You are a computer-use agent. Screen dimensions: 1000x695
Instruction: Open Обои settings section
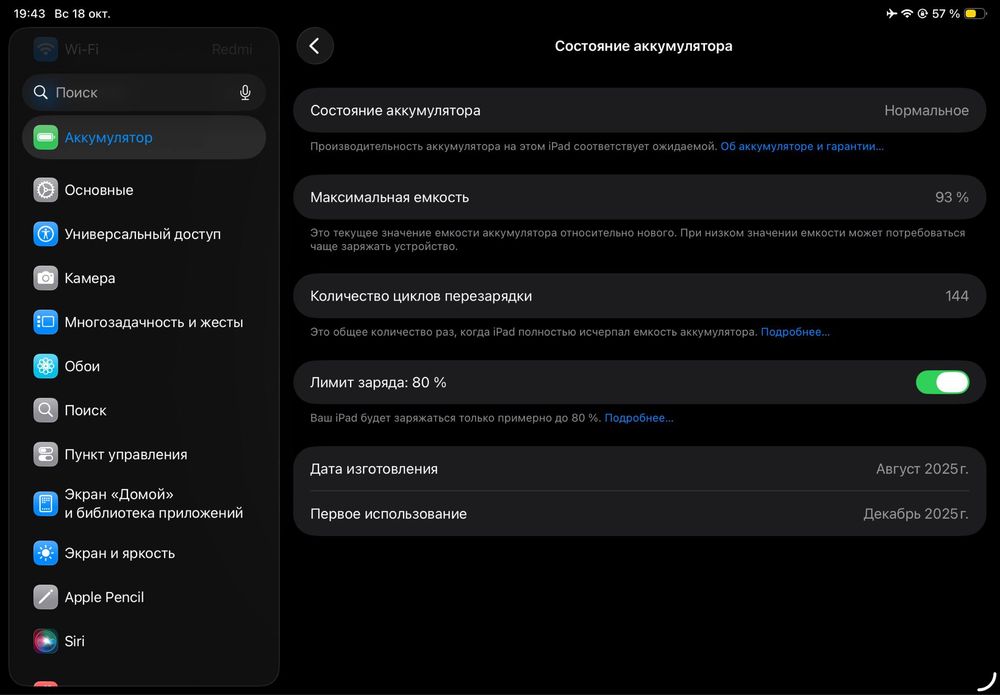[x=144, y=366]
